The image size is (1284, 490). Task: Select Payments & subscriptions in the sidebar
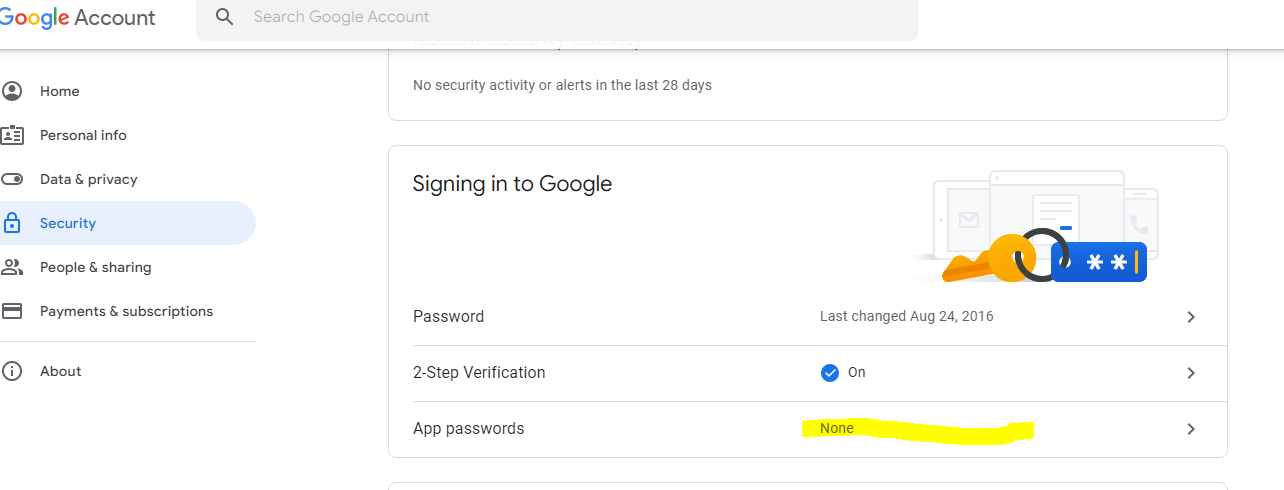coord(126,311)
